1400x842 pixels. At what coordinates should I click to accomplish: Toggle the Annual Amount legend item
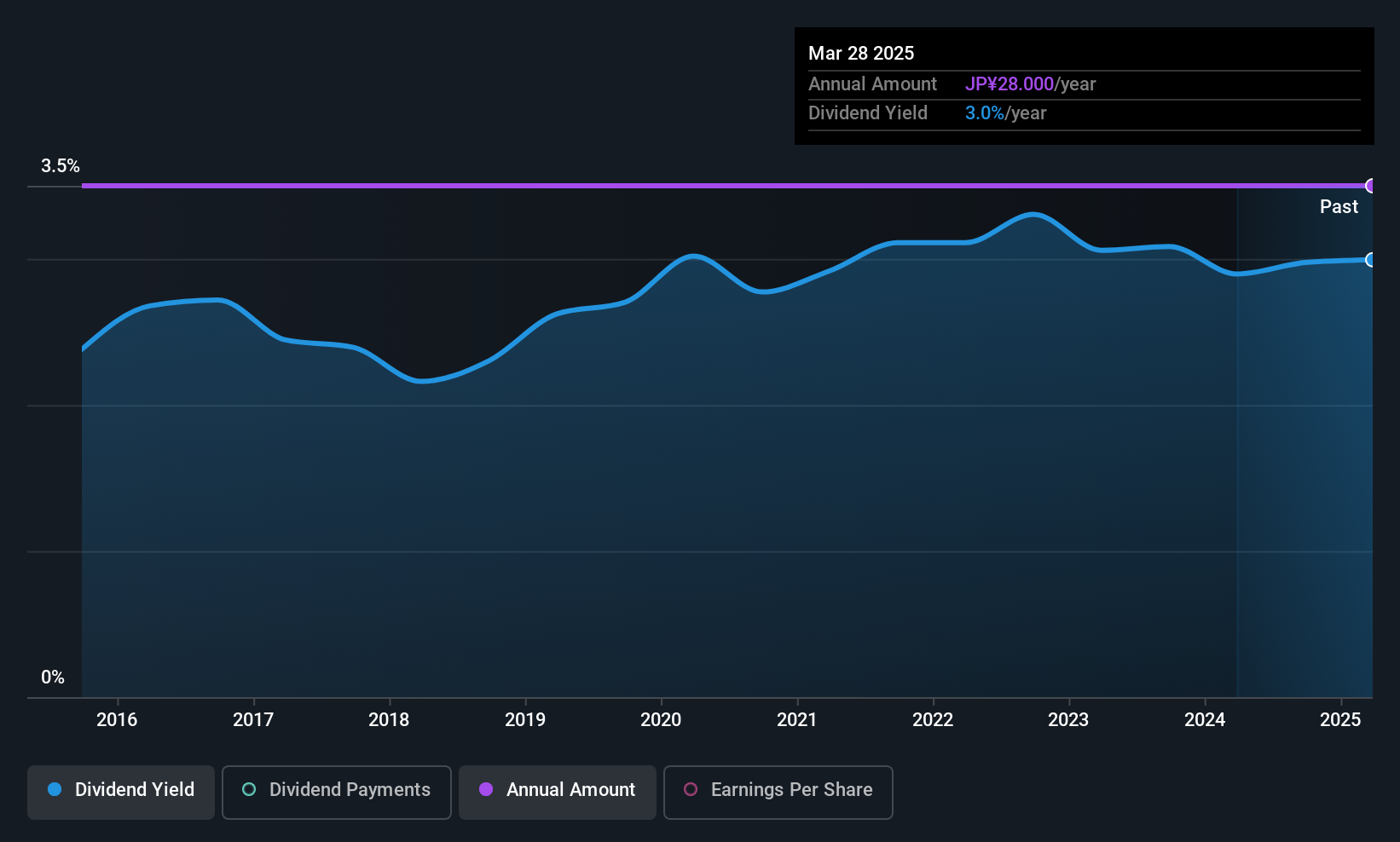(557, 791)
